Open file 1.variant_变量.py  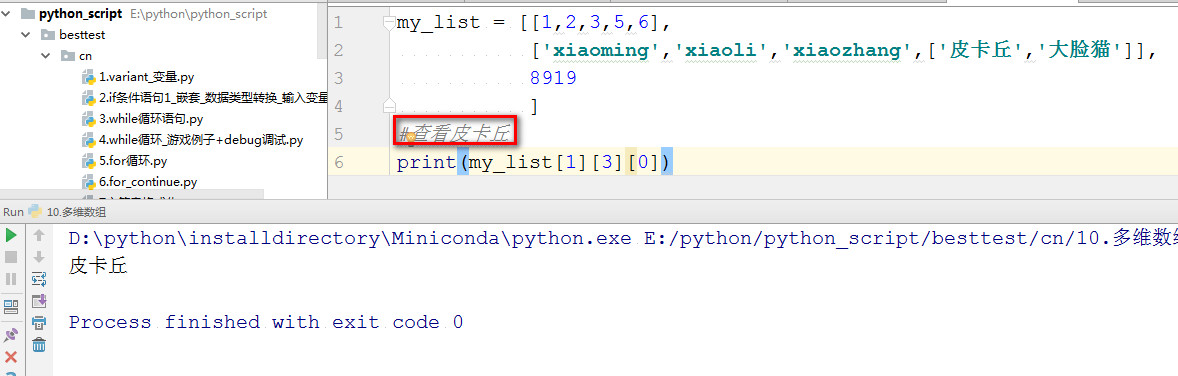click(146, 77)
